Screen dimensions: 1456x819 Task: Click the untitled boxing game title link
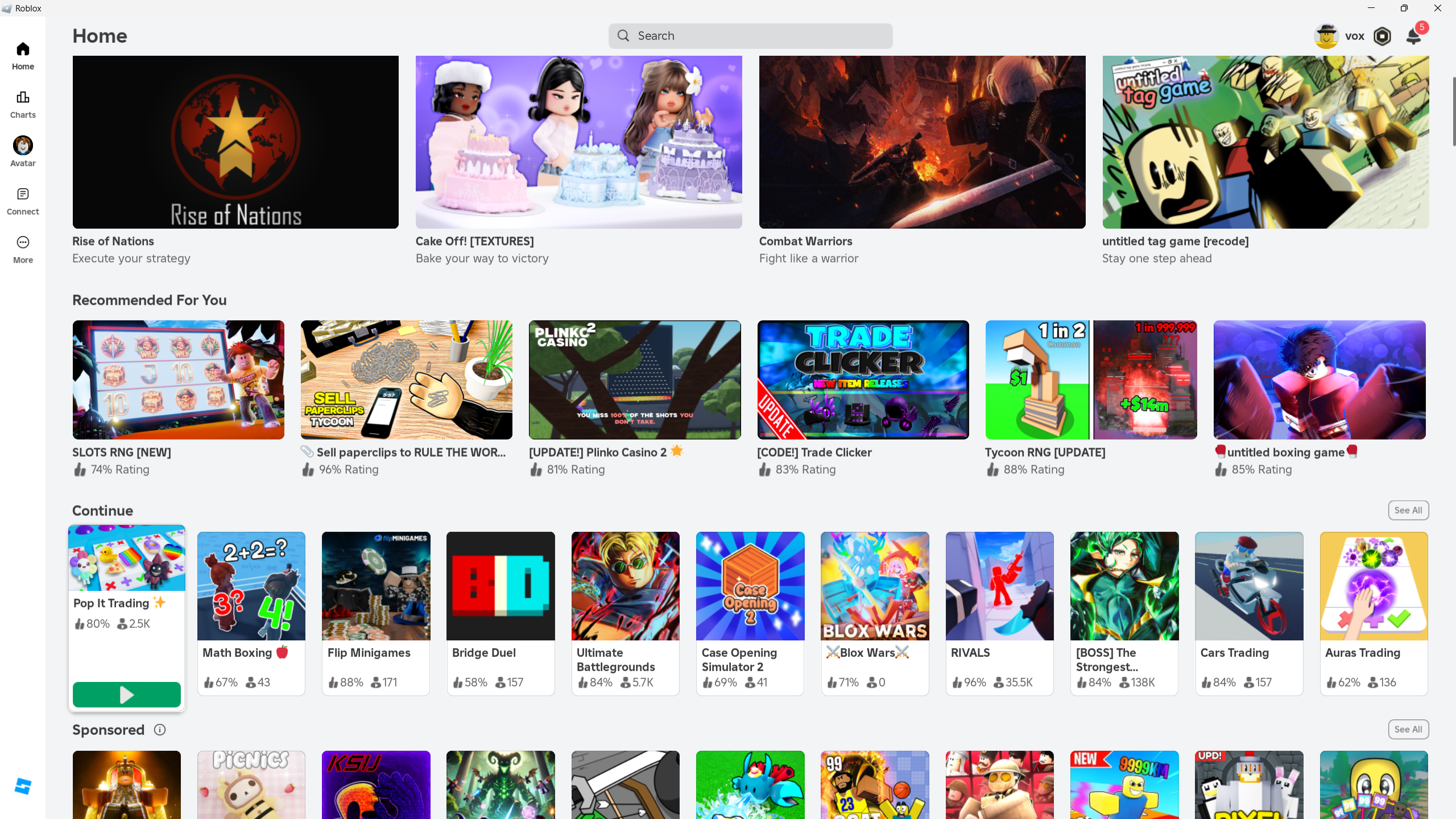point(1285,452)
